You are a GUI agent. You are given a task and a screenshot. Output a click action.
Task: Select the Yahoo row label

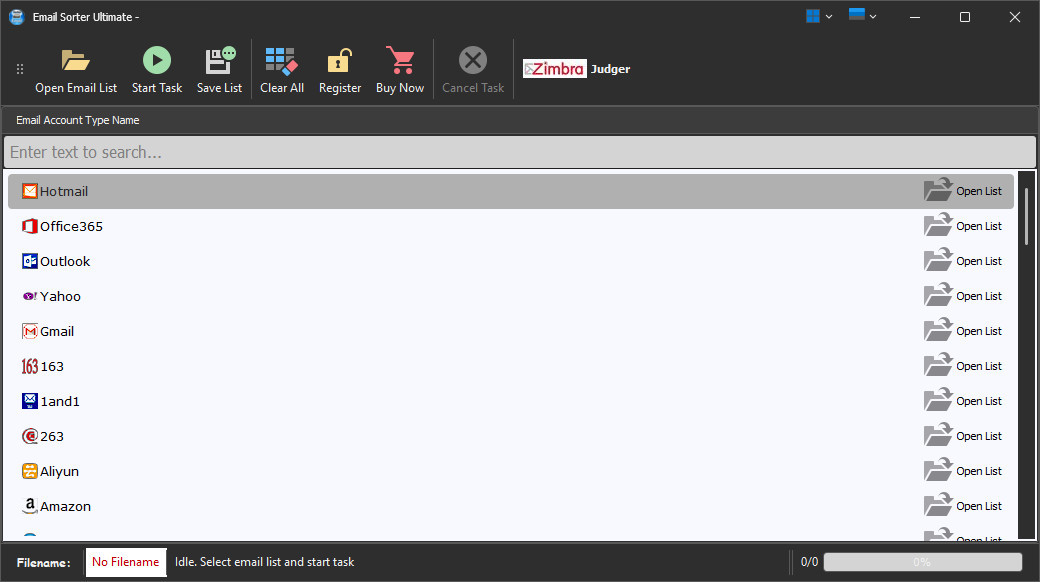pos(60,297)
